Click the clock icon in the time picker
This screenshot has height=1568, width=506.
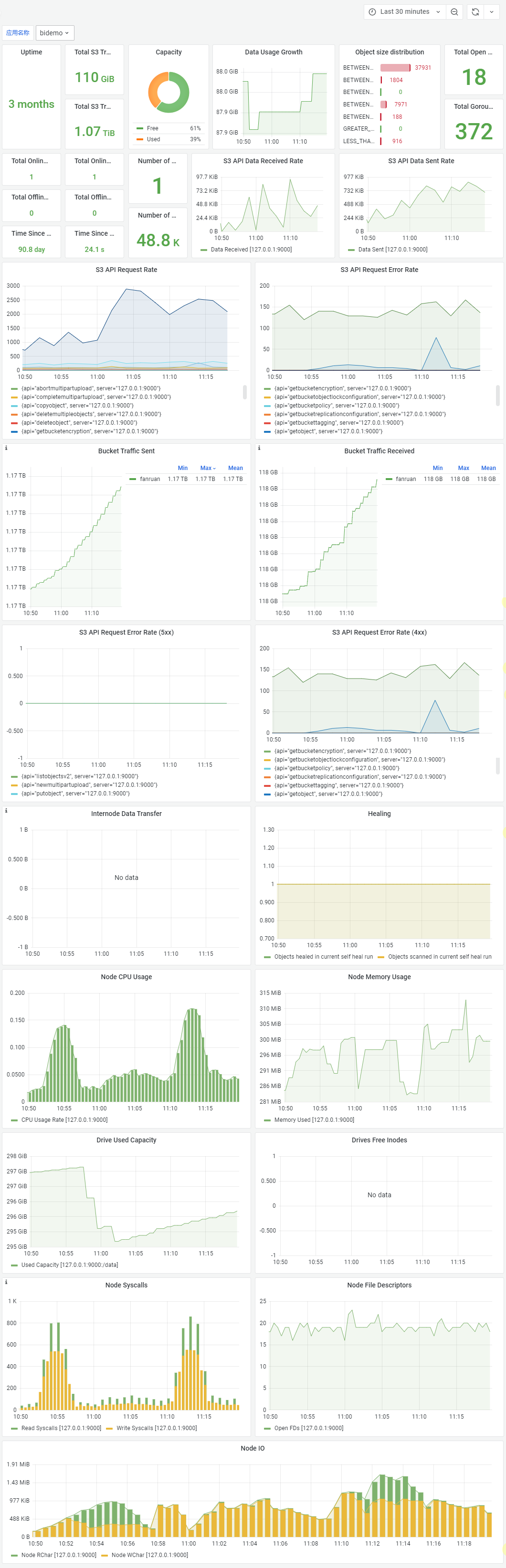tap(372, 11)
